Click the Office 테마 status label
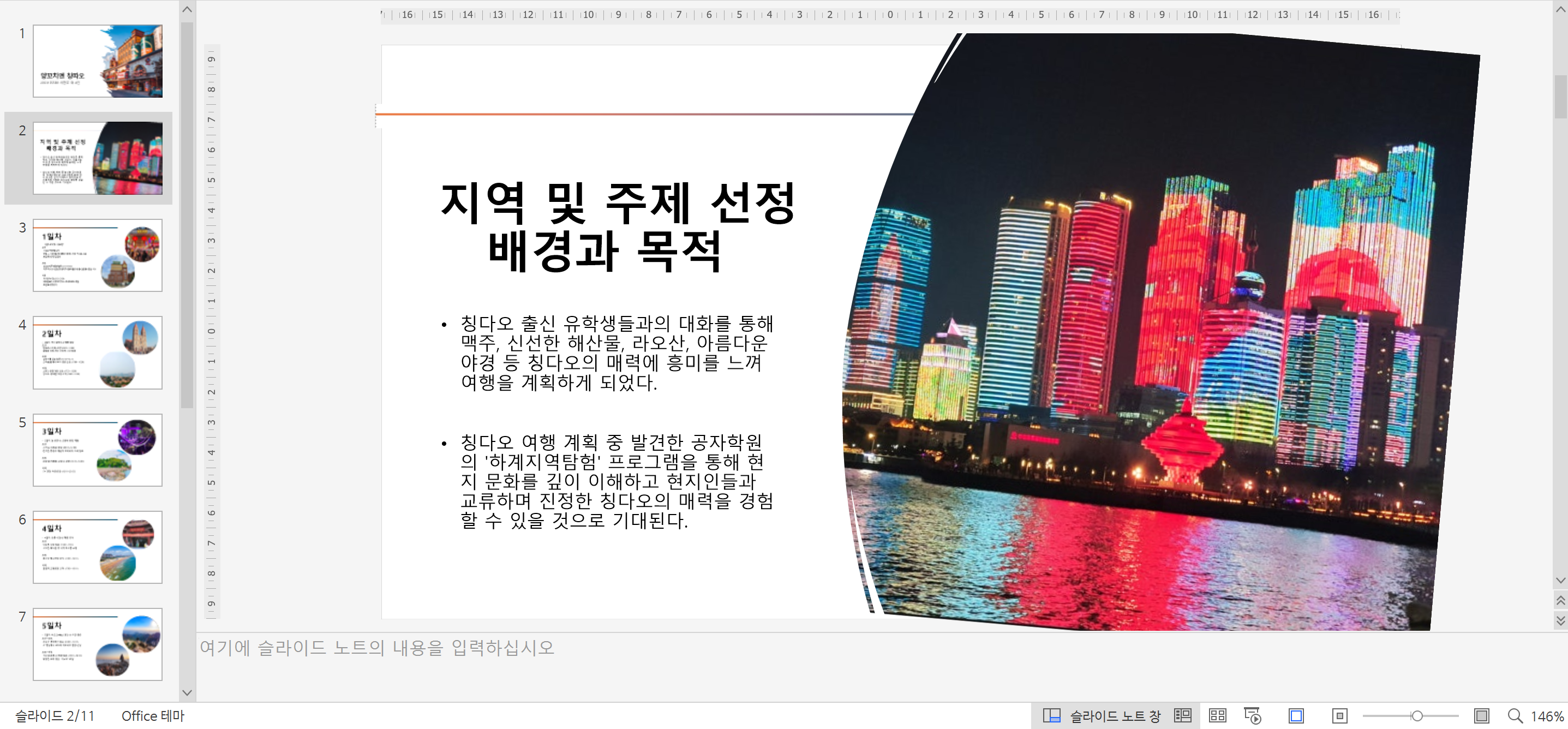The height and width of the screenshot is (729, 1568). pos(153,715)
